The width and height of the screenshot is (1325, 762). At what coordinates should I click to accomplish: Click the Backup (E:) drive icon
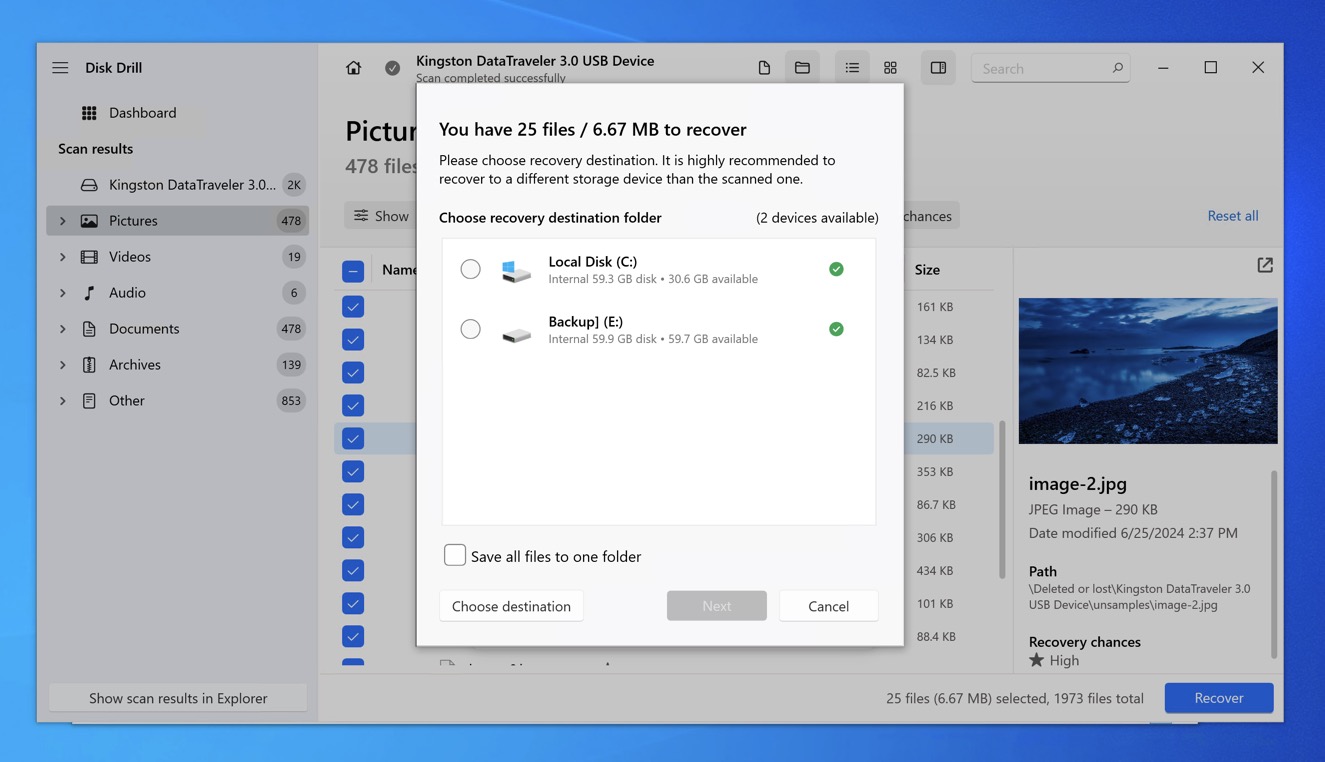click(516, 335)
